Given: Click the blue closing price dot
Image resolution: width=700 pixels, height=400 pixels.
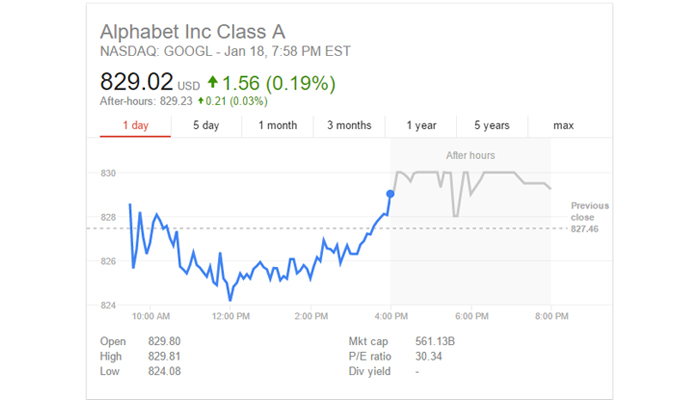Looking at the screenshot, I should coord(390,194).
